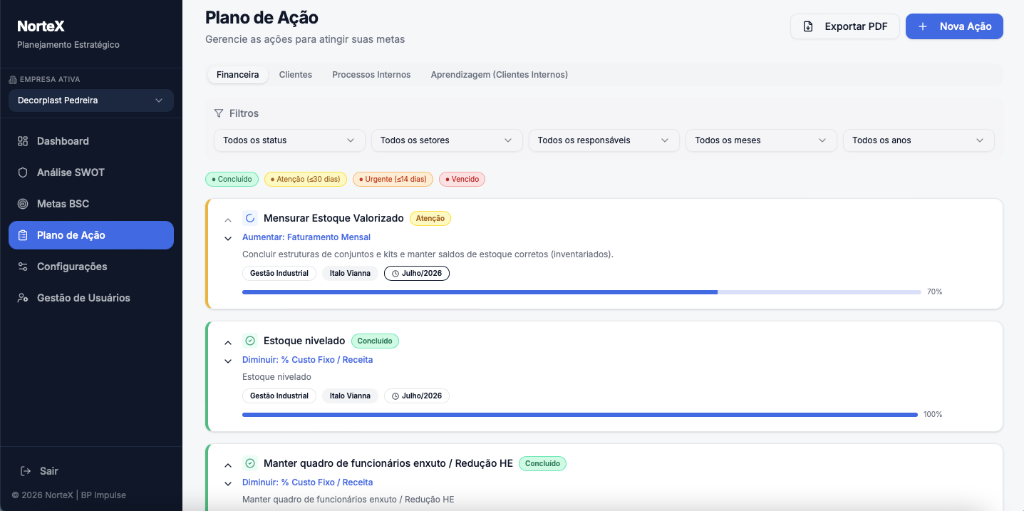Click the PDF file icon in Exportar PDF
This screenshot has height=511, width=1024.
tap(808, 27)
